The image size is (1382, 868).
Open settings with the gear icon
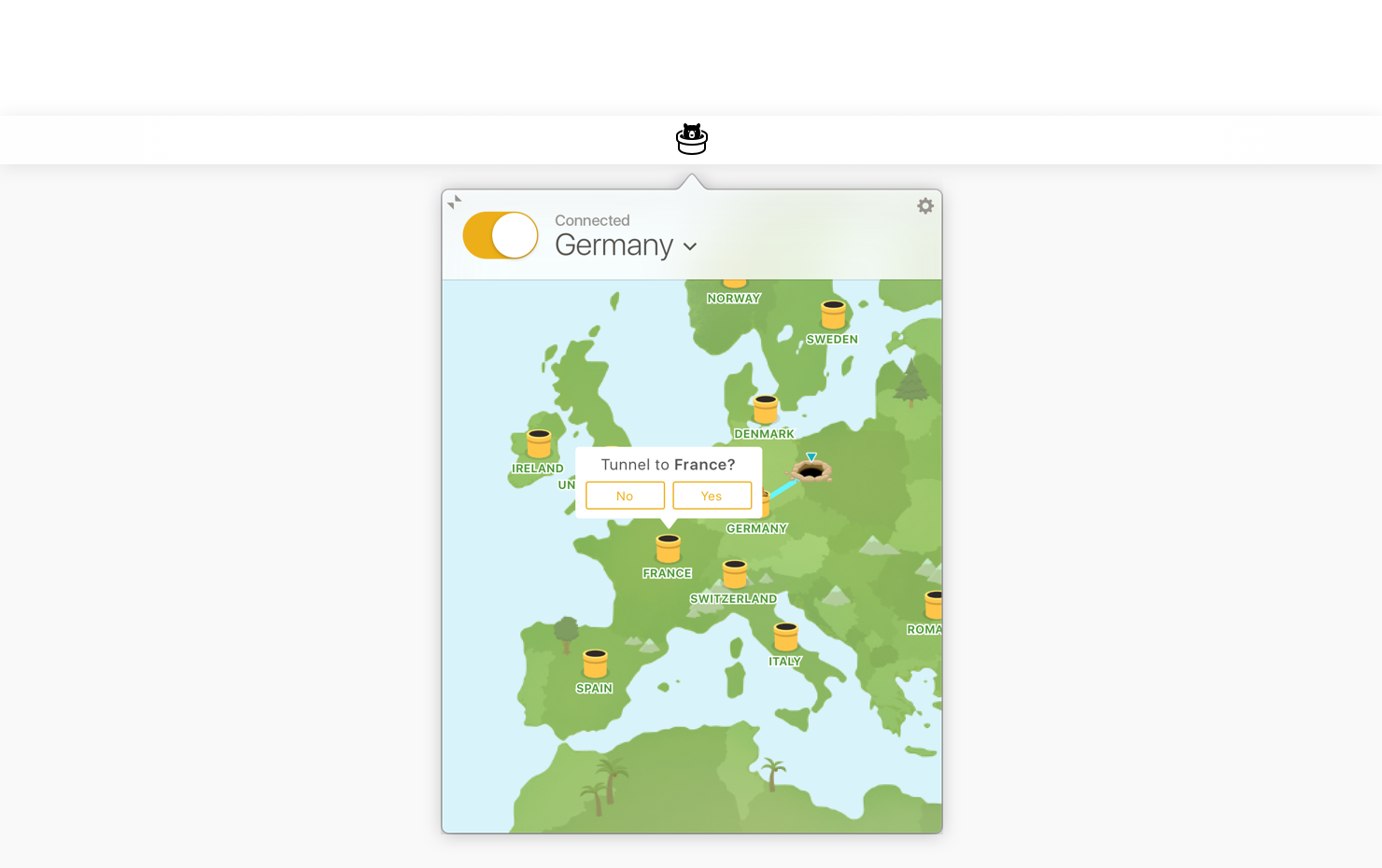[x=925, y=205]
